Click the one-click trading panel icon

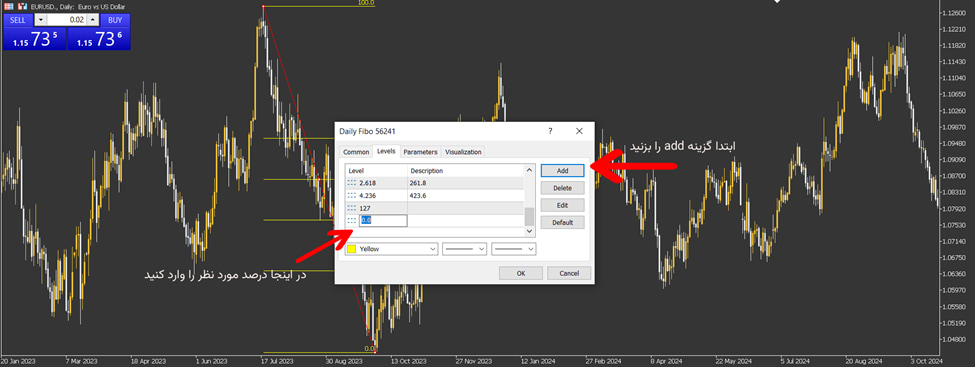pyautogui.click(x=9, y=5)
